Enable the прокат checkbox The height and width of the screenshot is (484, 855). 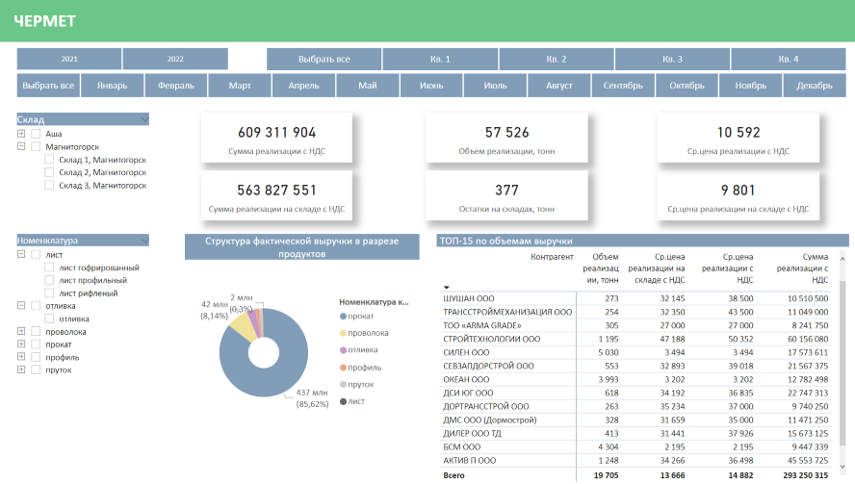(x=35, y=345)
